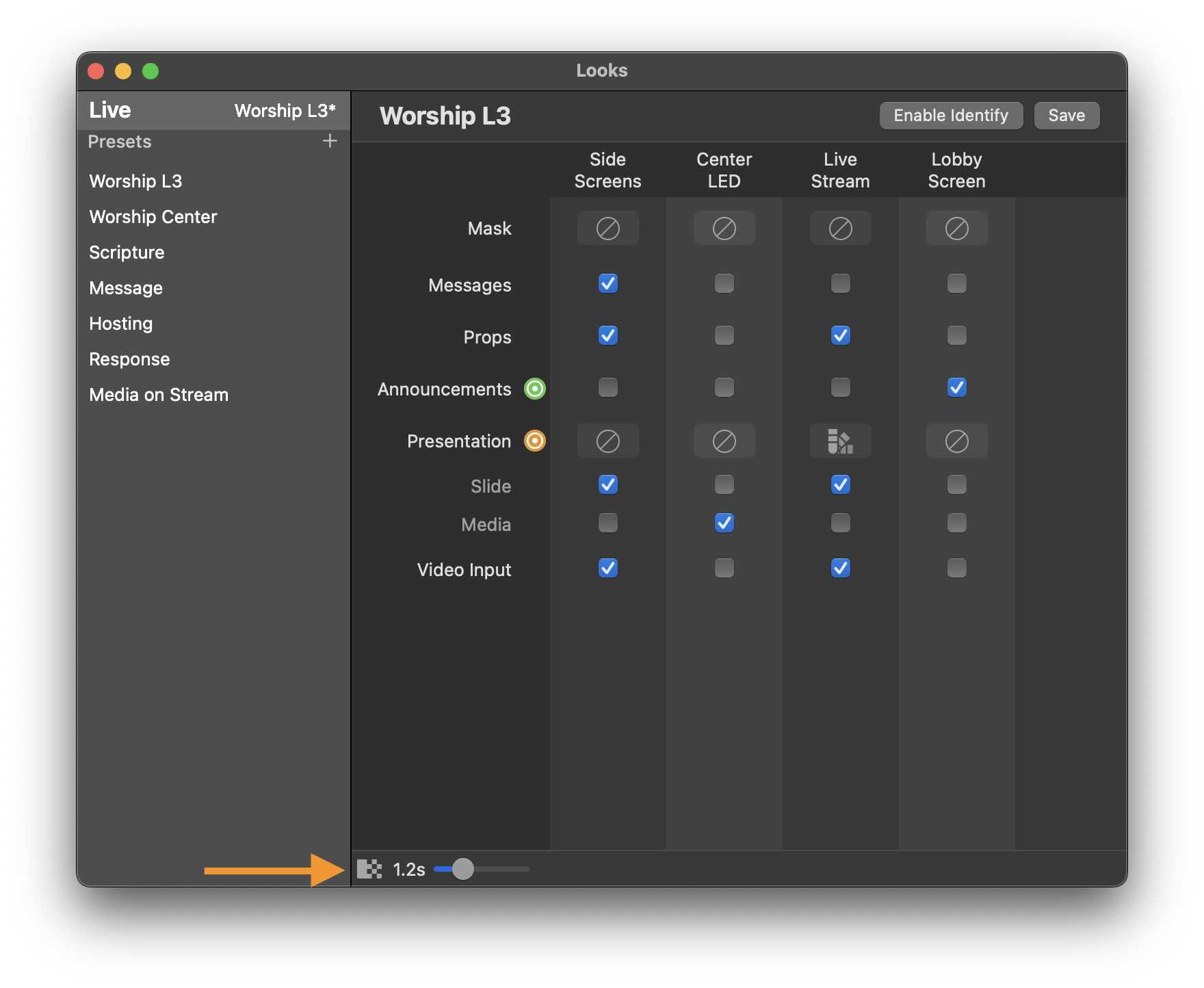
Task: Uncheck Video Input for Live Stream
Action: coord(840,568)
